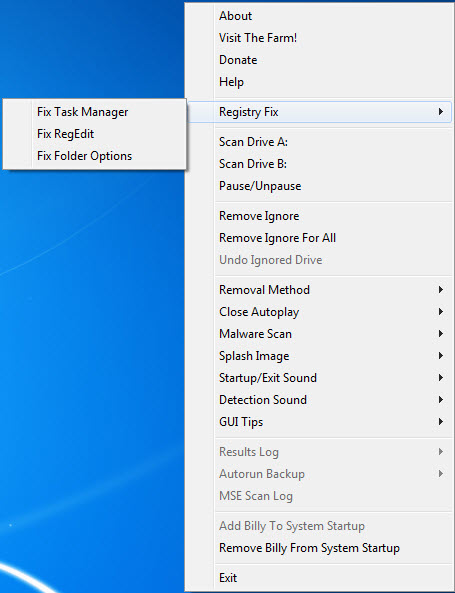Click Visit The Farm! link

point(320,38)
